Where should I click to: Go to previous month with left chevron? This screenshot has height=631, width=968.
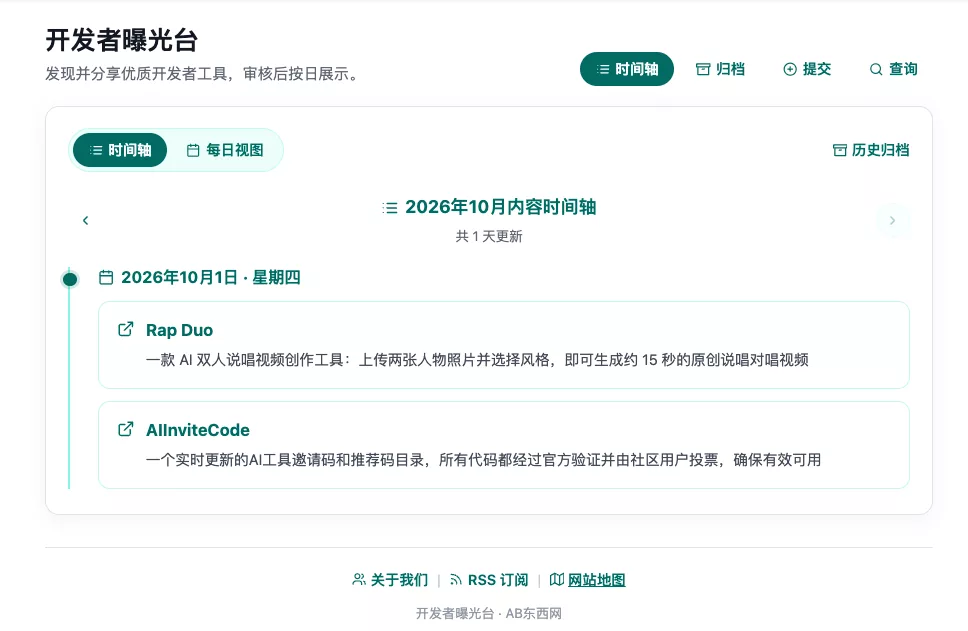click(x=85, y=220)
